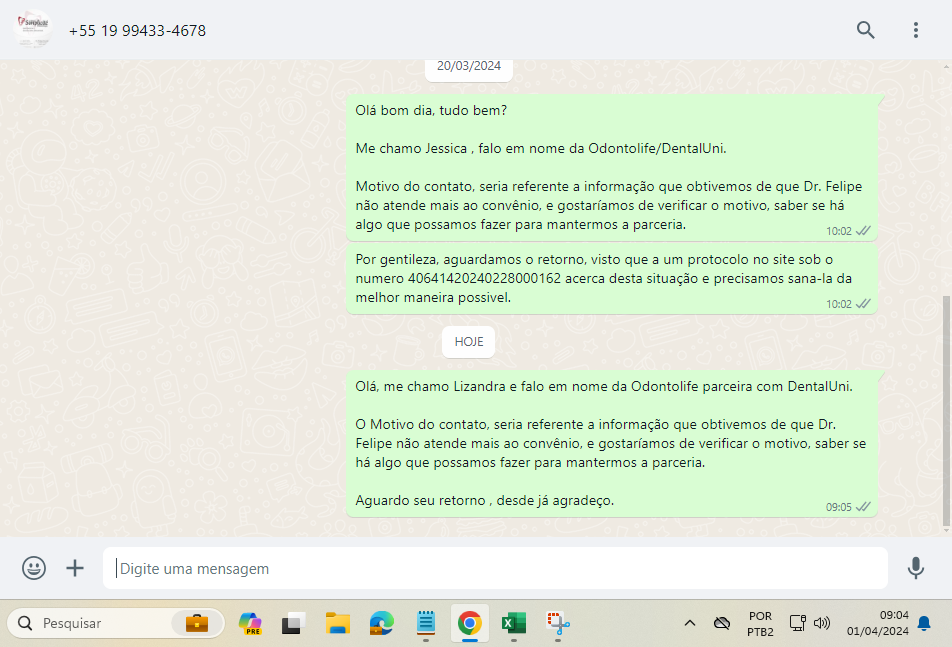Open the notifications bell
The image size is (952, 647).
(924, 623)
